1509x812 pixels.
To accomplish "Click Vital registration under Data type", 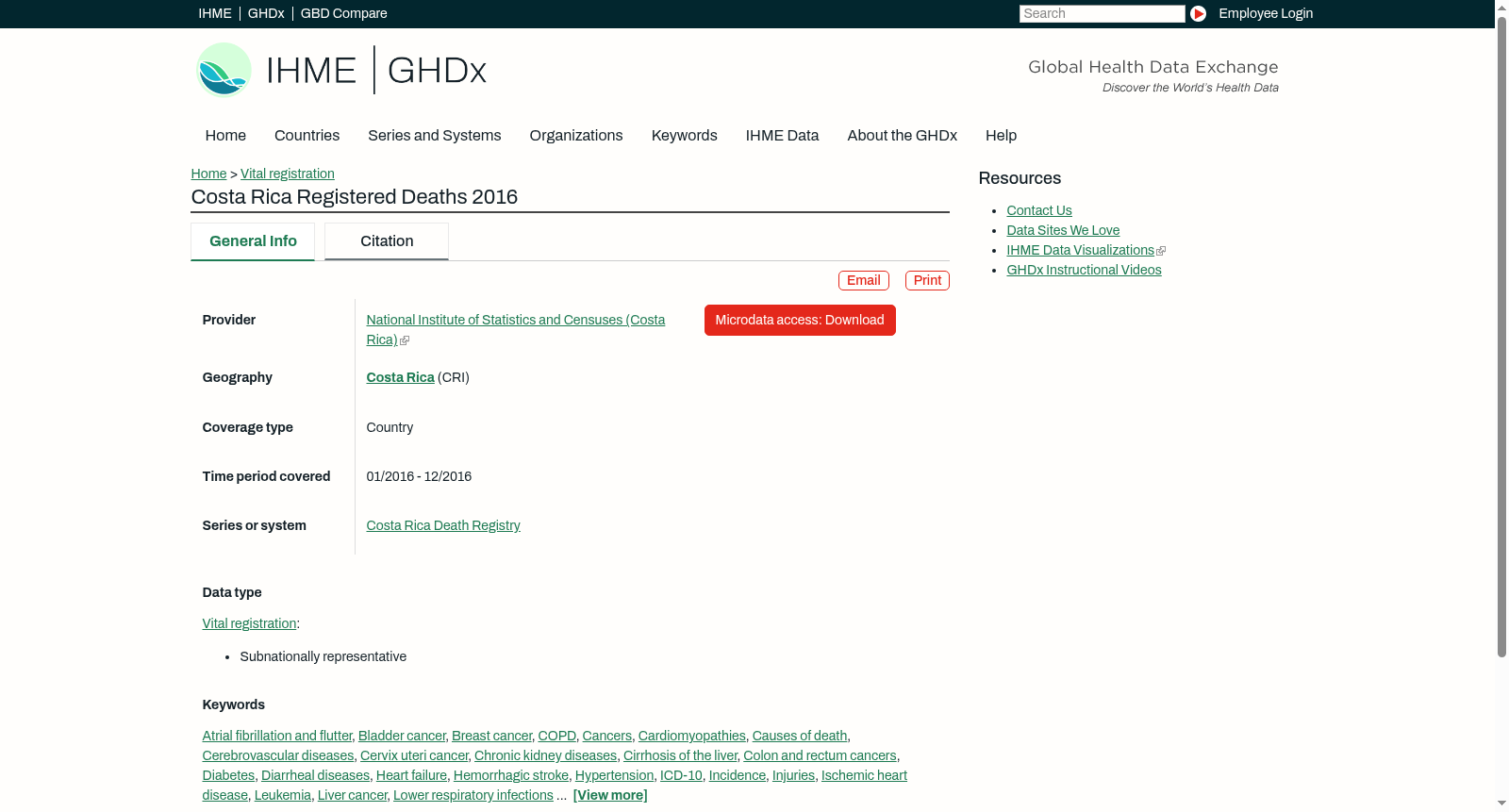I will point(250,623).
